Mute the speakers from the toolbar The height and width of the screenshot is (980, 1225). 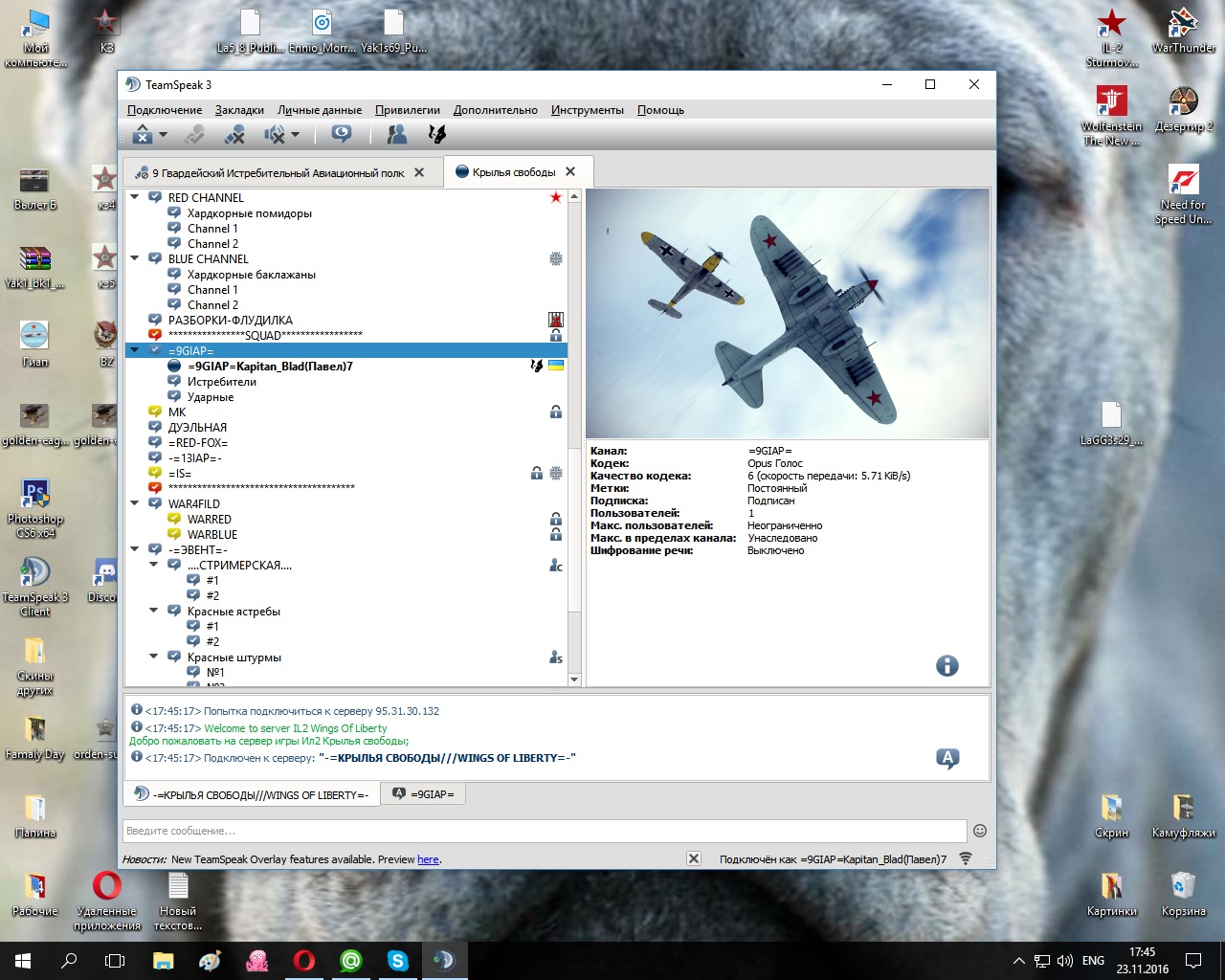point(275,135)
